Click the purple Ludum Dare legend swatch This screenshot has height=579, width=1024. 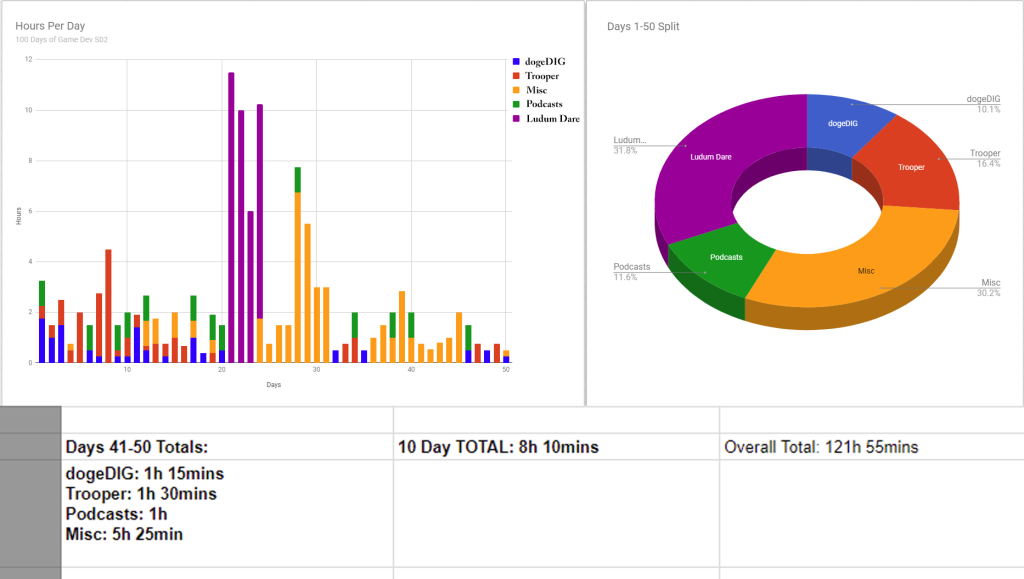(515, 118)
